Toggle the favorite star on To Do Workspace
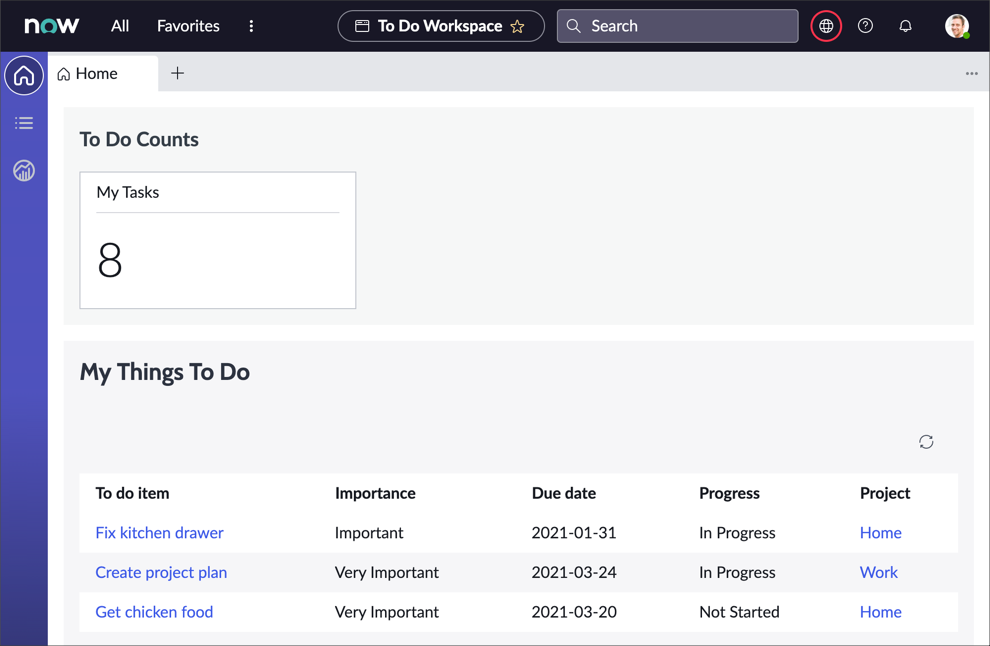This screenshot has height=646, width=990. (x=517, y=26)
